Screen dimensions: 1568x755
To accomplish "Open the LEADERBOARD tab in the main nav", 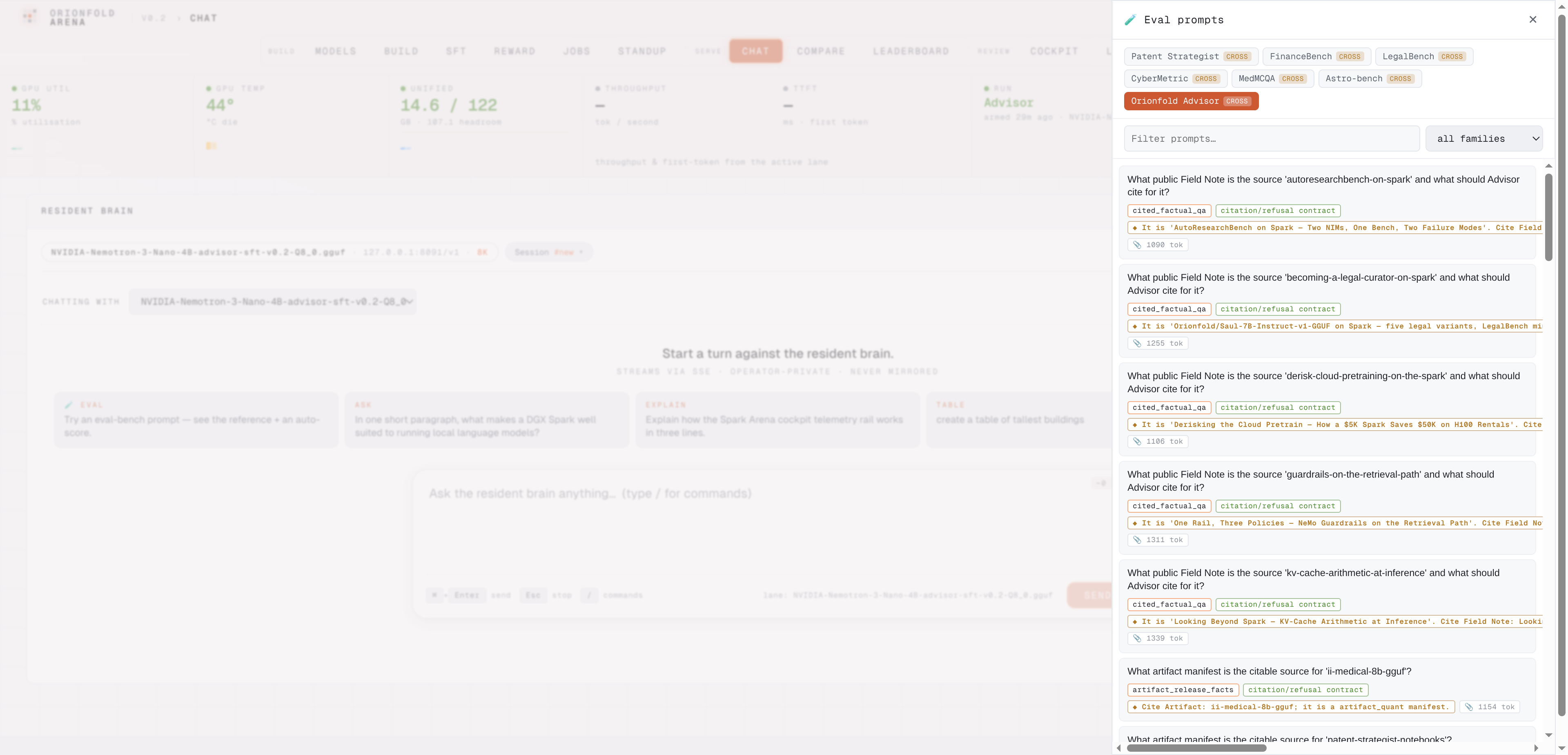I will point(911,51).
